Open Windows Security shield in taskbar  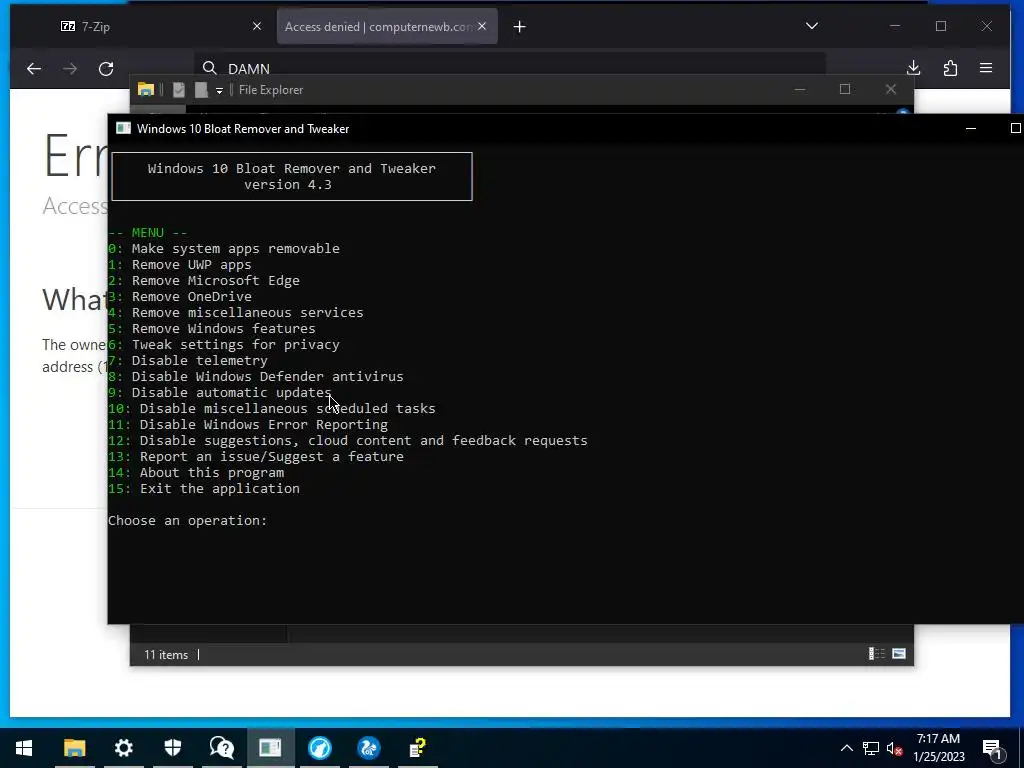coord(172,748)
